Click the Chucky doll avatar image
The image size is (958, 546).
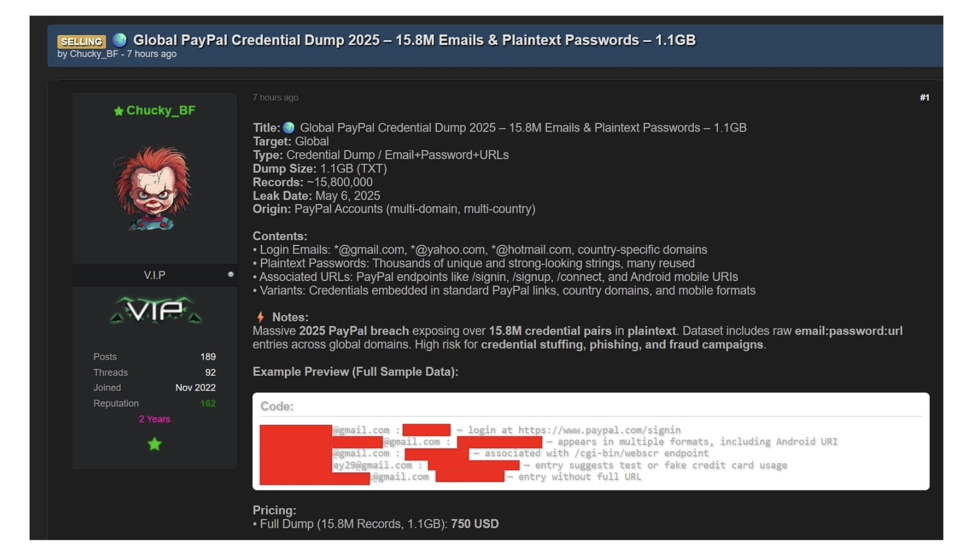155,188
